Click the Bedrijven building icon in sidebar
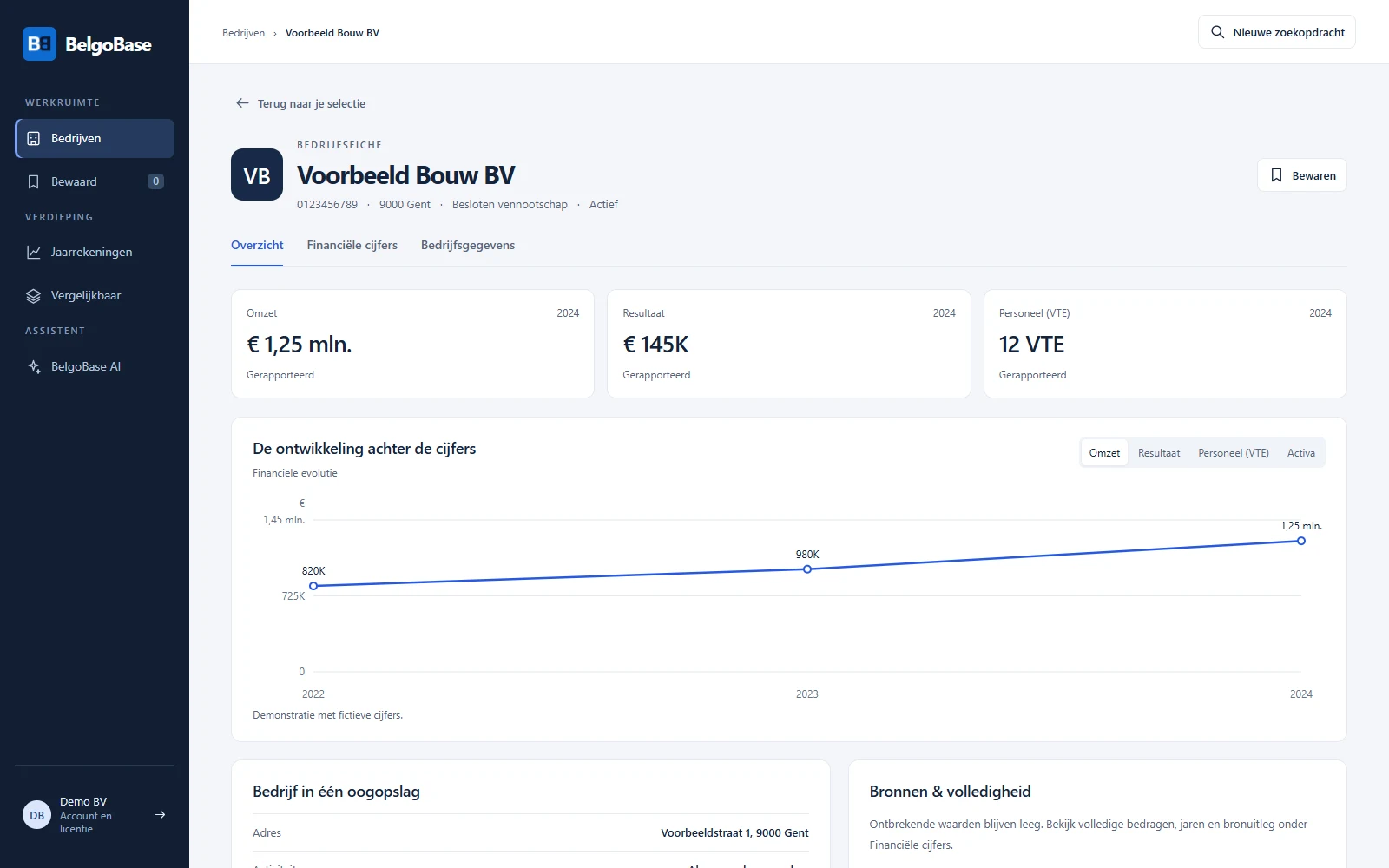The image size is (1389, 868). click(x=34, y=138)
